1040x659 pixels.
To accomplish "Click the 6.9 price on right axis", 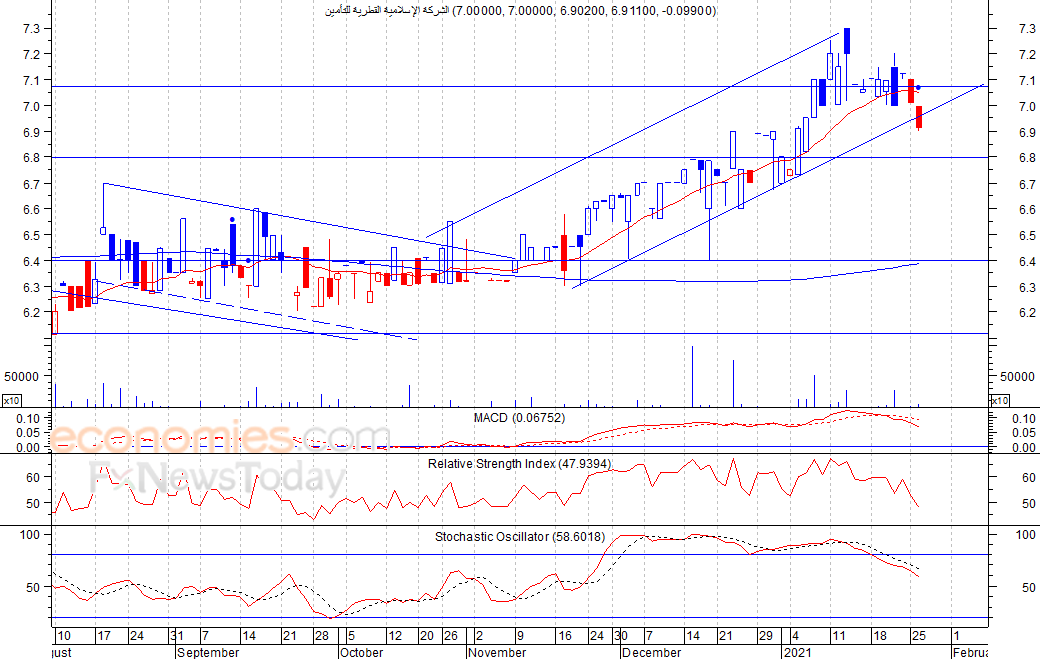I will coord(1027,133).
